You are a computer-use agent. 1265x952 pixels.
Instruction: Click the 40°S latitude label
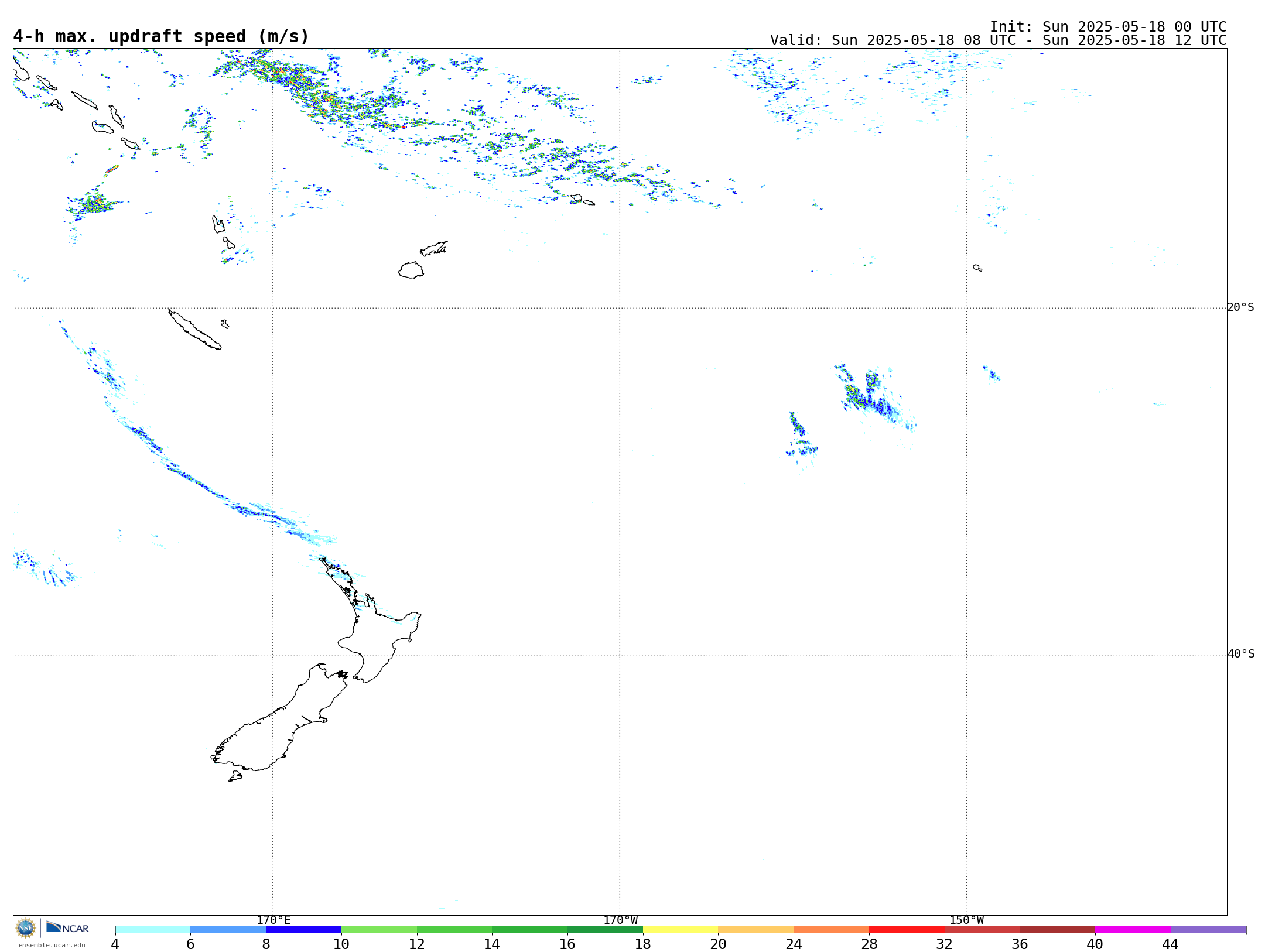(x=1241, y=654)
